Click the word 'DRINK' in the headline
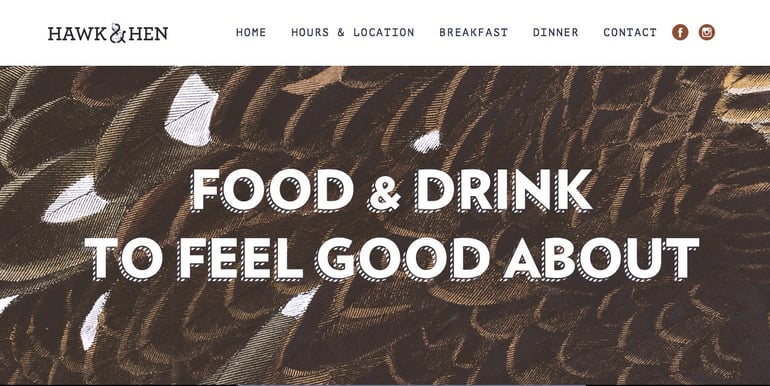Viewport: 770px width, 386px height. pyautogui.click(x=504, y=191)
